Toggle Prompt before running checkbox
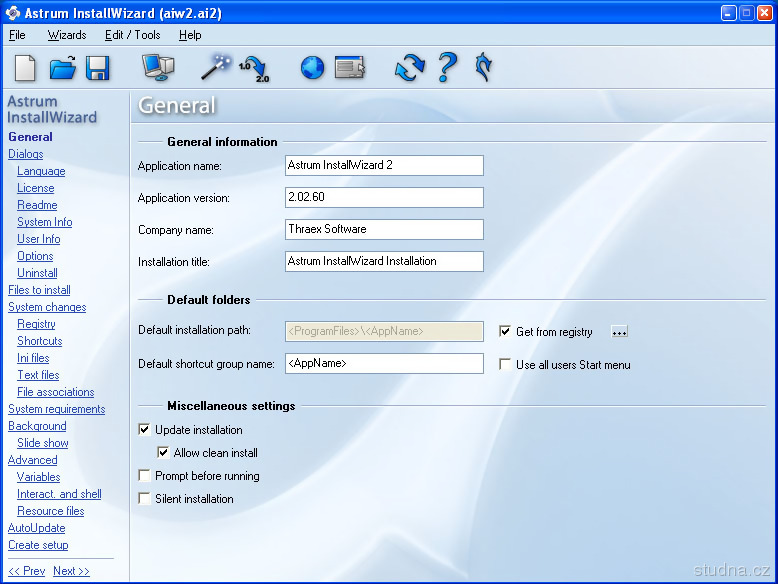 pos(146,476)
